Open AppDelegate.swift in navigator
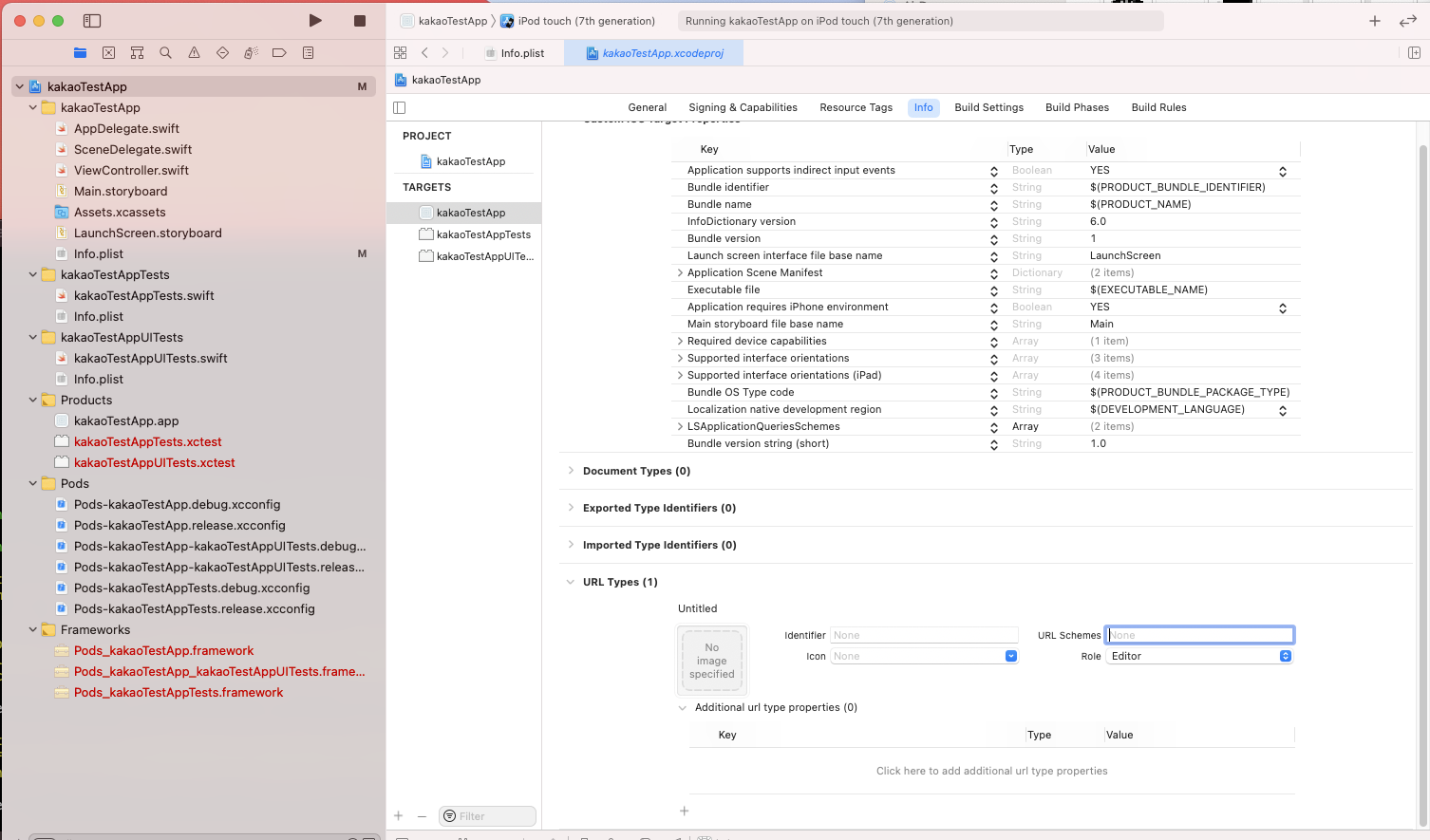The image size is (1430, 840). [126, 128]
